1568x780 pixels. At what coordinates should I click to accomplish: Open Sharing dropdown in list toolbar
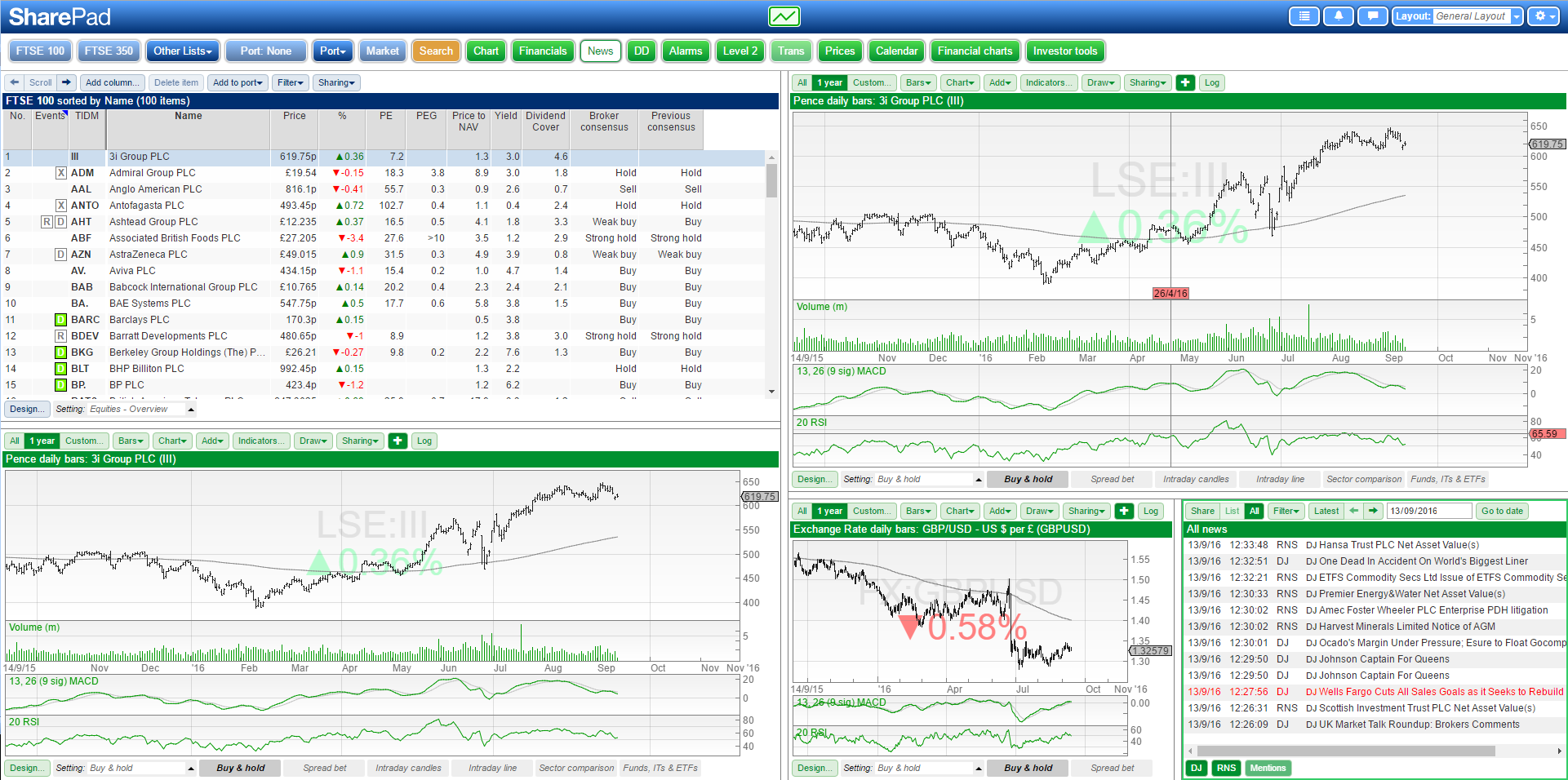click(336, 82)
